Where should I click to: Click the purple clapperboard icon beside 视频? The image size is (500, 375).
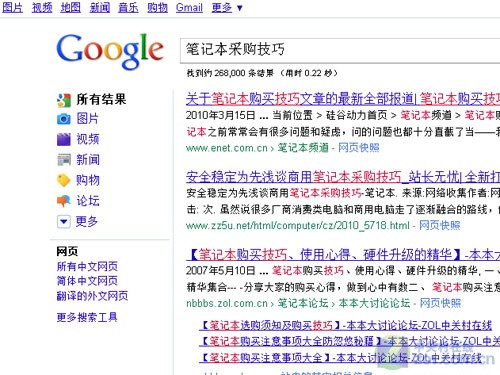[x=64, y=139]
